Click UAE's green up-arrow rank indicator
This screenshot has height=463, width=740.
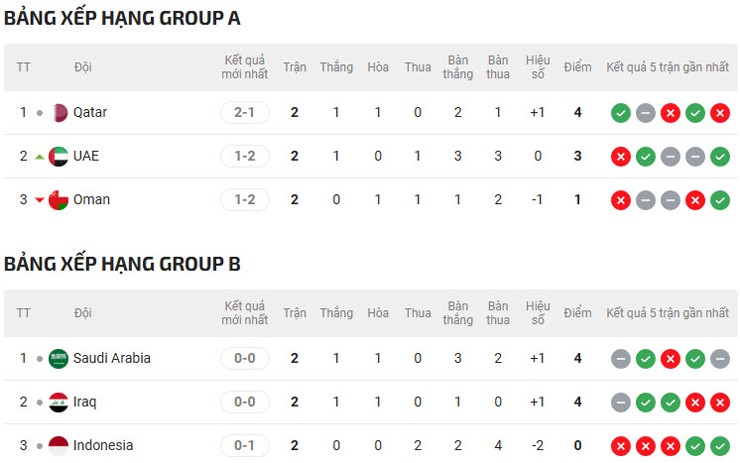[x=40, y=157]
